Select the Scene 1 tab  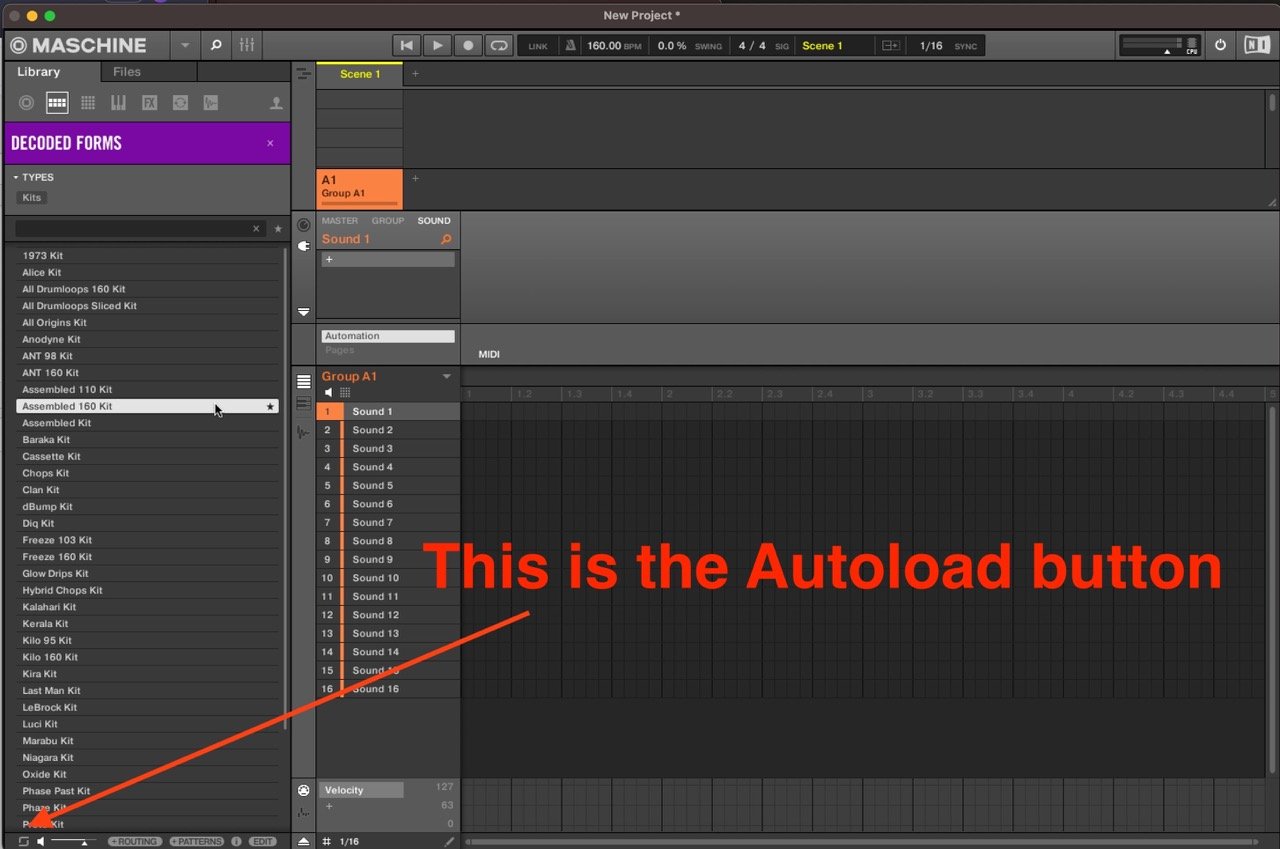[360, 74]
